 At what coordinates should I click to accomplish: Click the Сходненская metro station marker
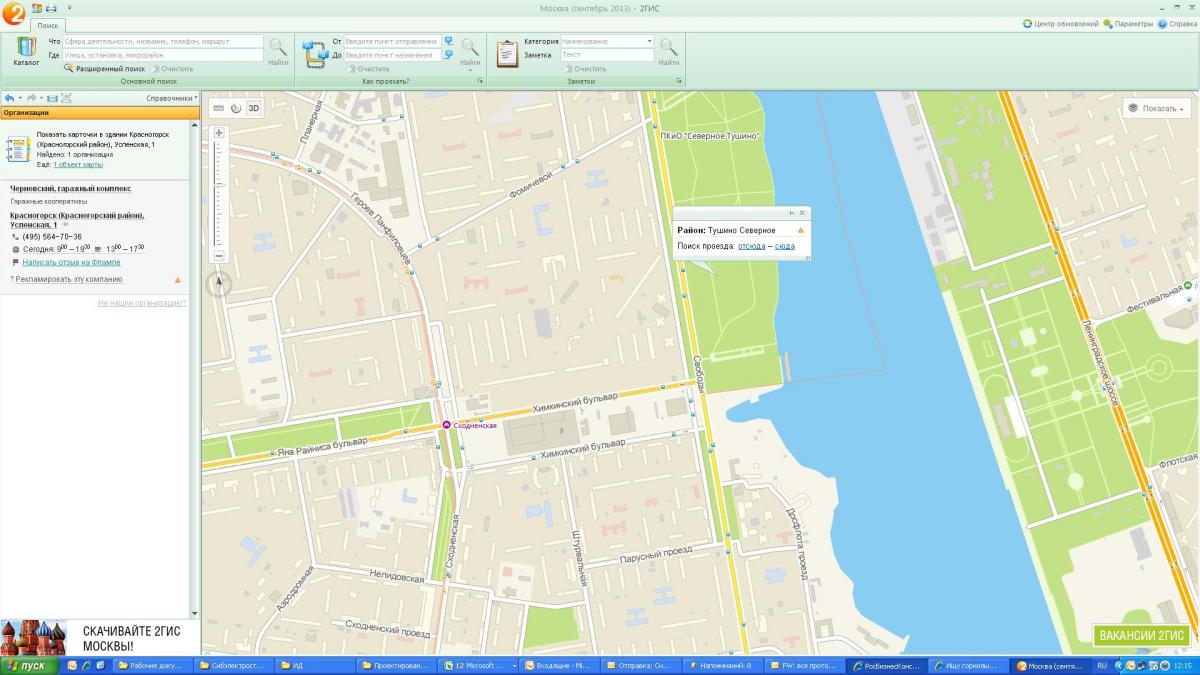(x=446, y=426)
